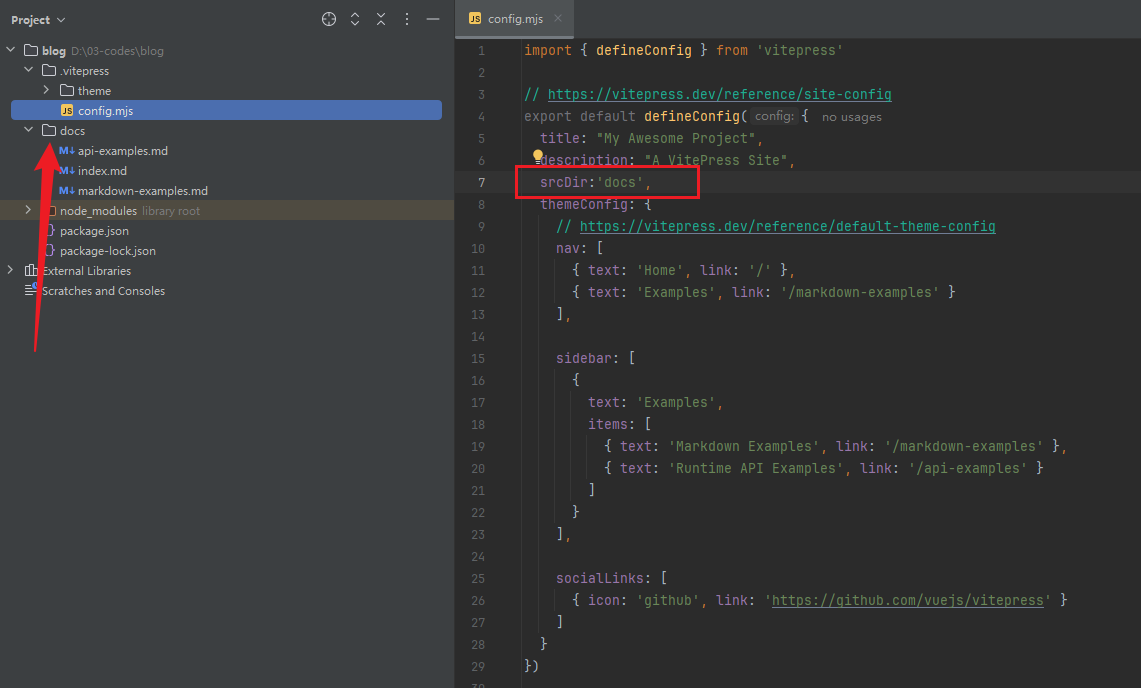Click the srcDir property on line 7
The image size is (1141, 688).
pos(563,182)
